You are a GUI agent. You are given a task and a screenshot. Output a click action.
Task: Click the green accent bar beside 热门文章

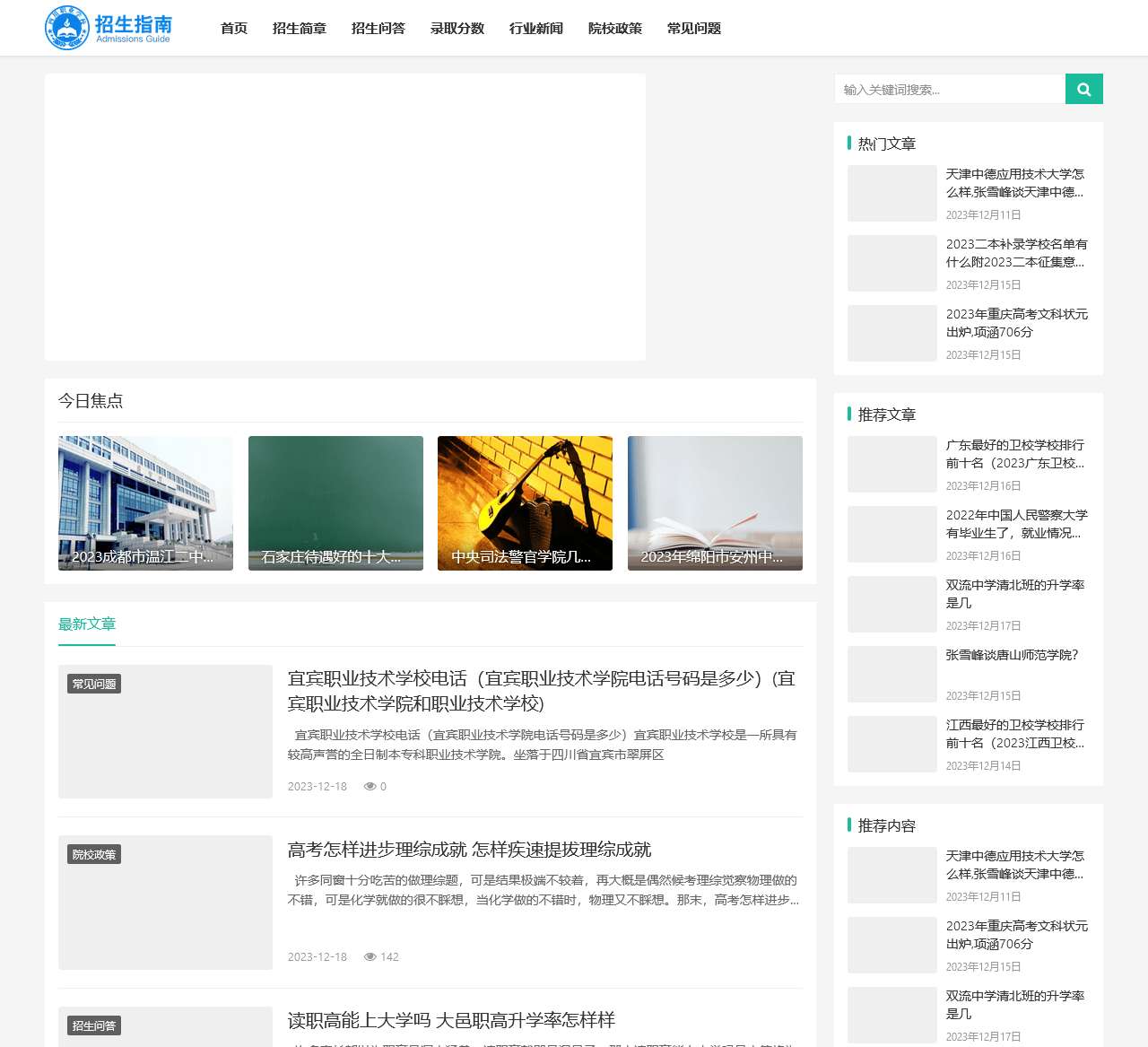(848, 143)
